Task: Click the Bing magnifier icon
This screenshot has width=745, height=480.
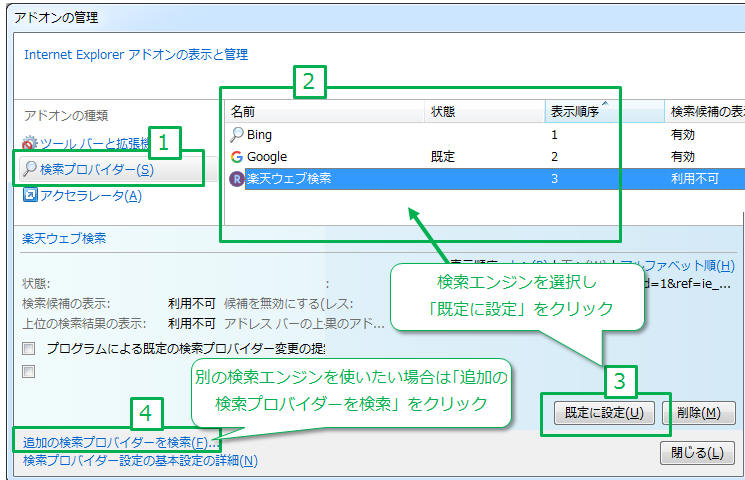Action: tap(237, 134)
